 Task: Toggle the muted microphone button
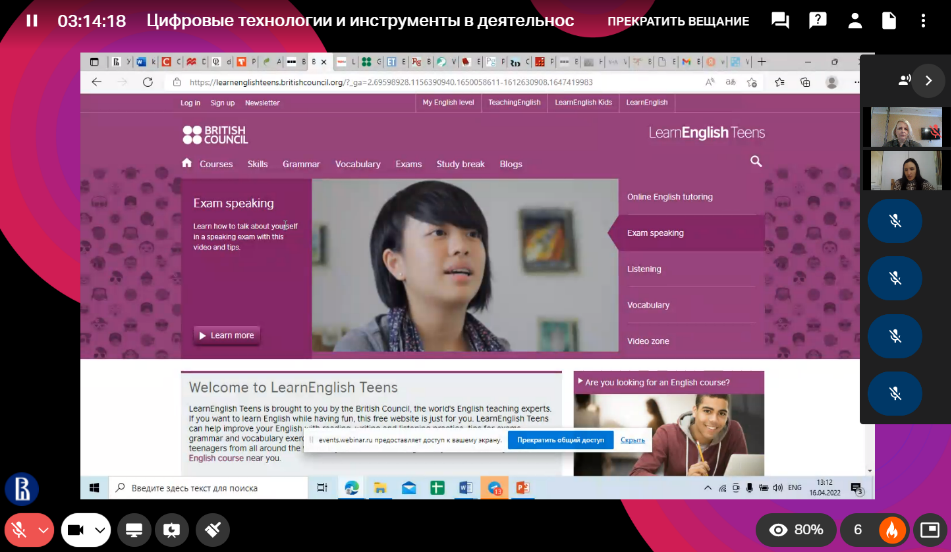click(18, 530)
